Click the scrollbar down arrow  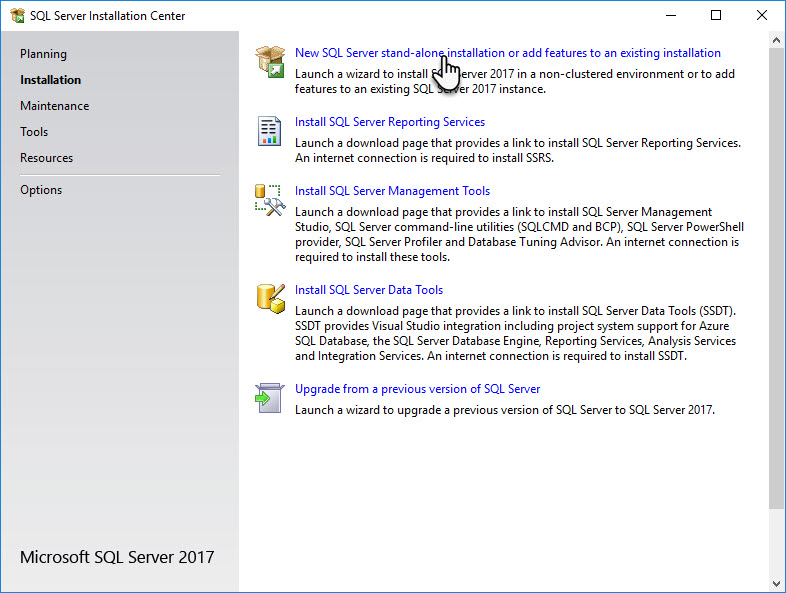(776, 584)
